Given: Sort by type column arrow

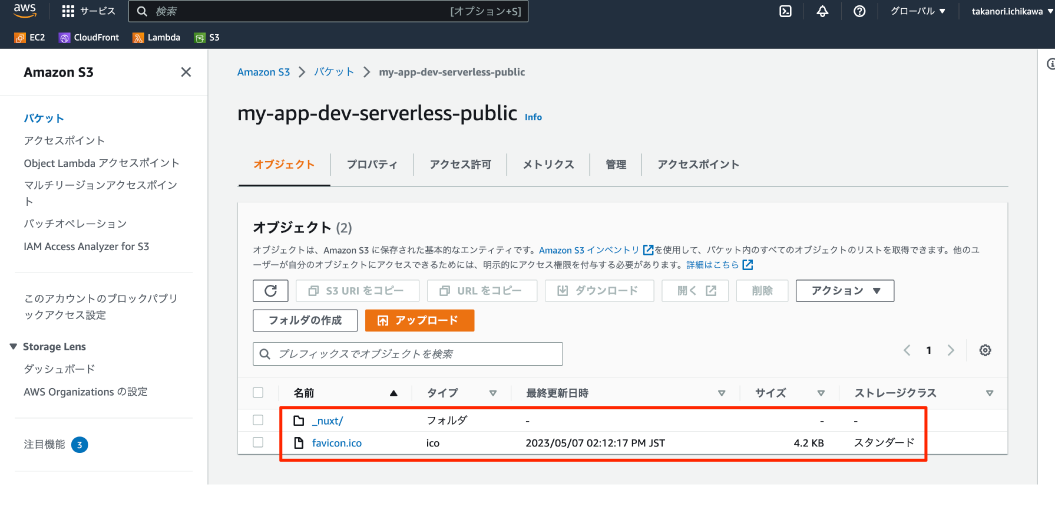Looking at the screenshot, I should [493, 393].
